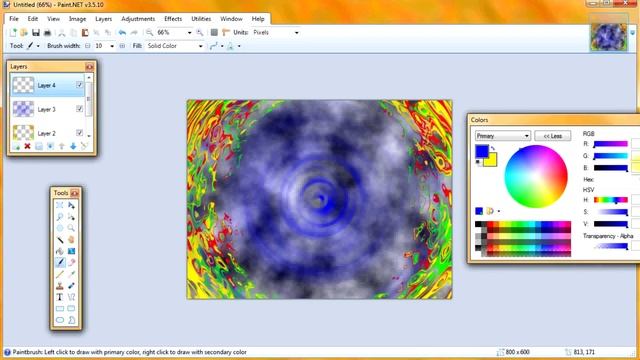The width and height of the screenshot is (640, 360).
Task: Open the Primary color selector dropdown
Action: coord(502,136)
